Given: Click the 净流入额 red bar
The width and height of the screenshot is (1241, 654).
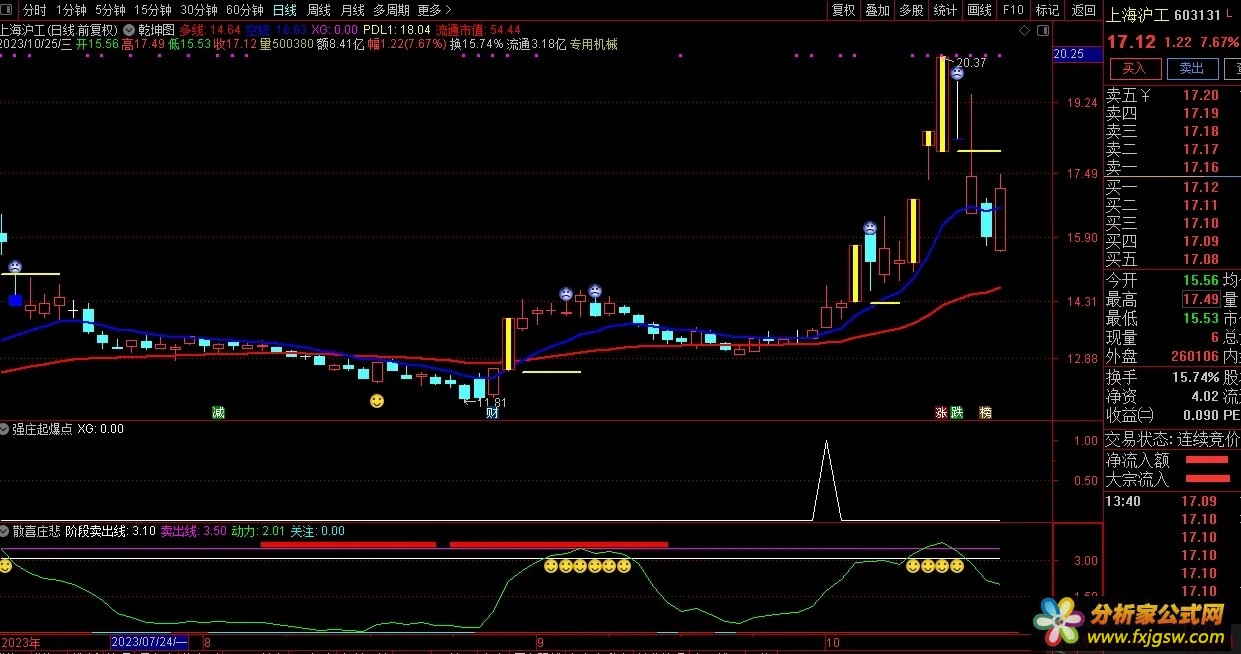Looking at the screenshot, I should pos(1206,460).
